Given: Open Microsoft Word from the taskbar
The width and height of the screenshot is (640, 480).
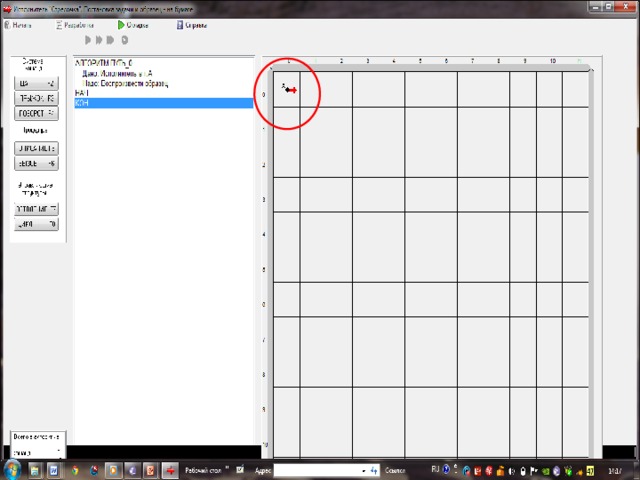Looking at the screenshot, I should (53, 471).
